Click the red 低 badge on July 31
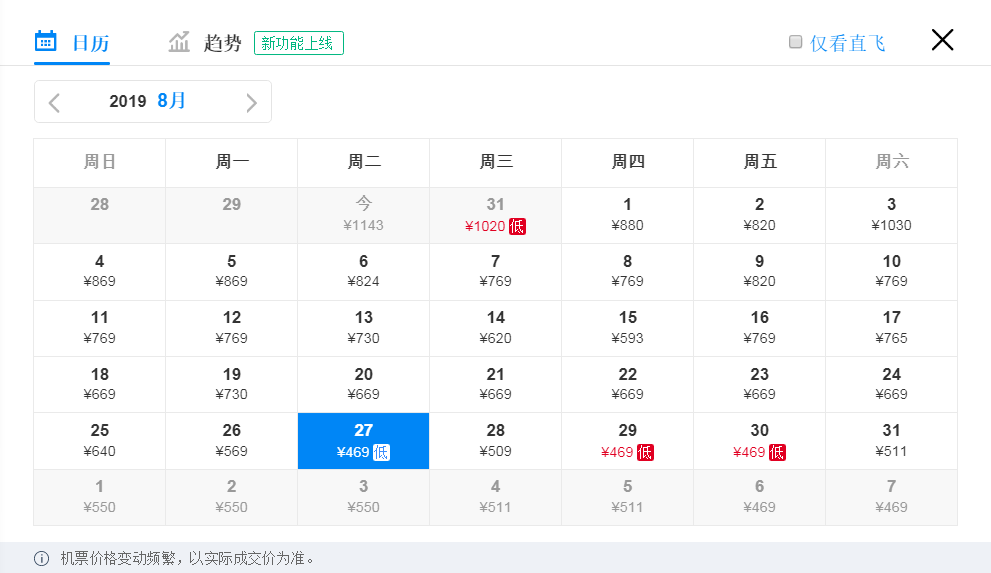991x573 pixels. pyautogui.click(x=517, y=226)
